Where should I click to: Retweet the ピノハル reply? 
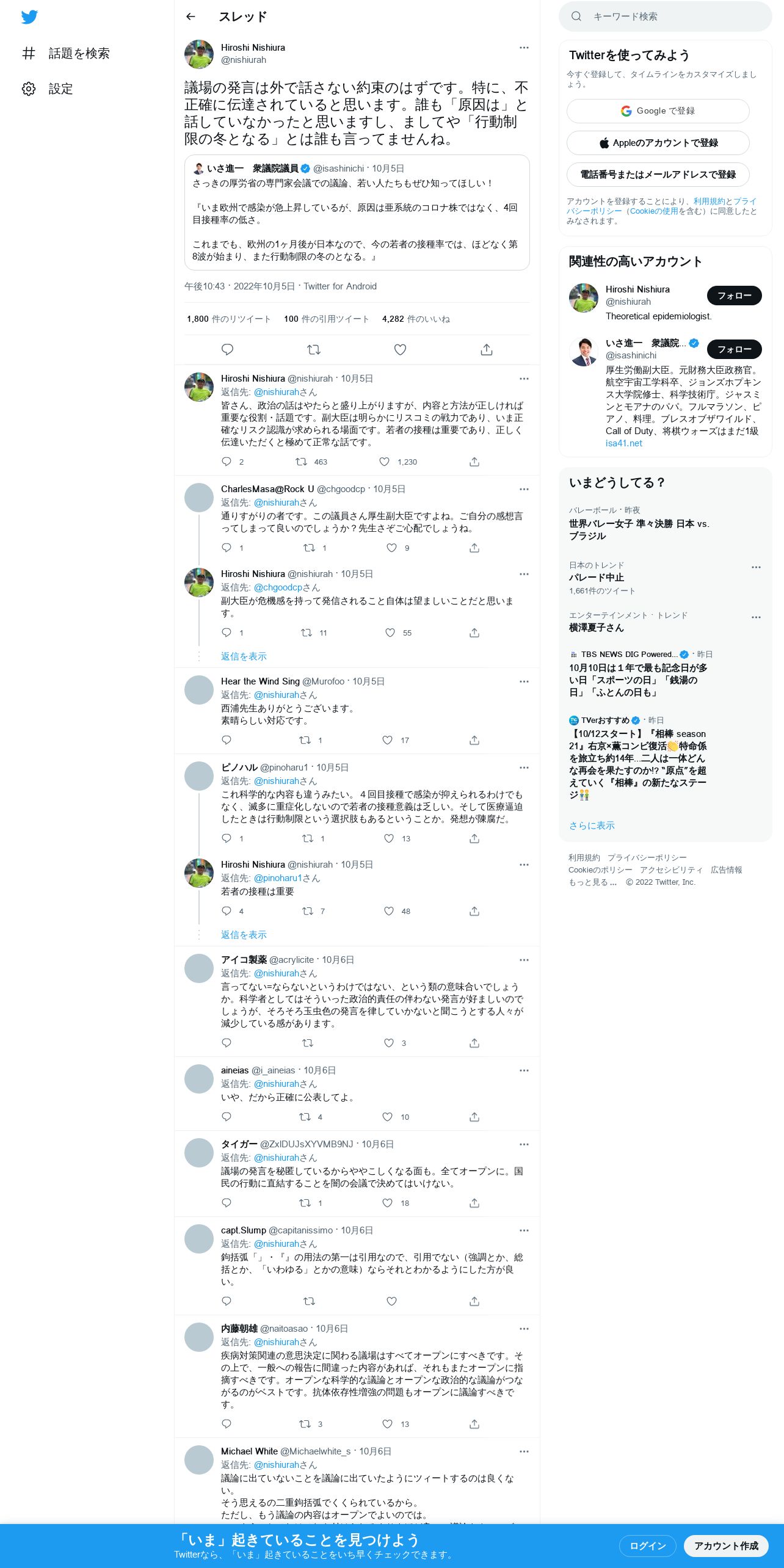308,838
